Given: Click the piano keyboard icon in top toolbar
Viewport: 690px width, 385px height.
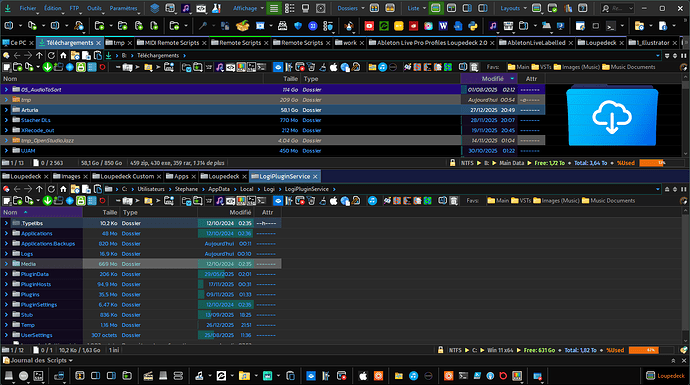Looking at the screenshot, I should [508, 26].
